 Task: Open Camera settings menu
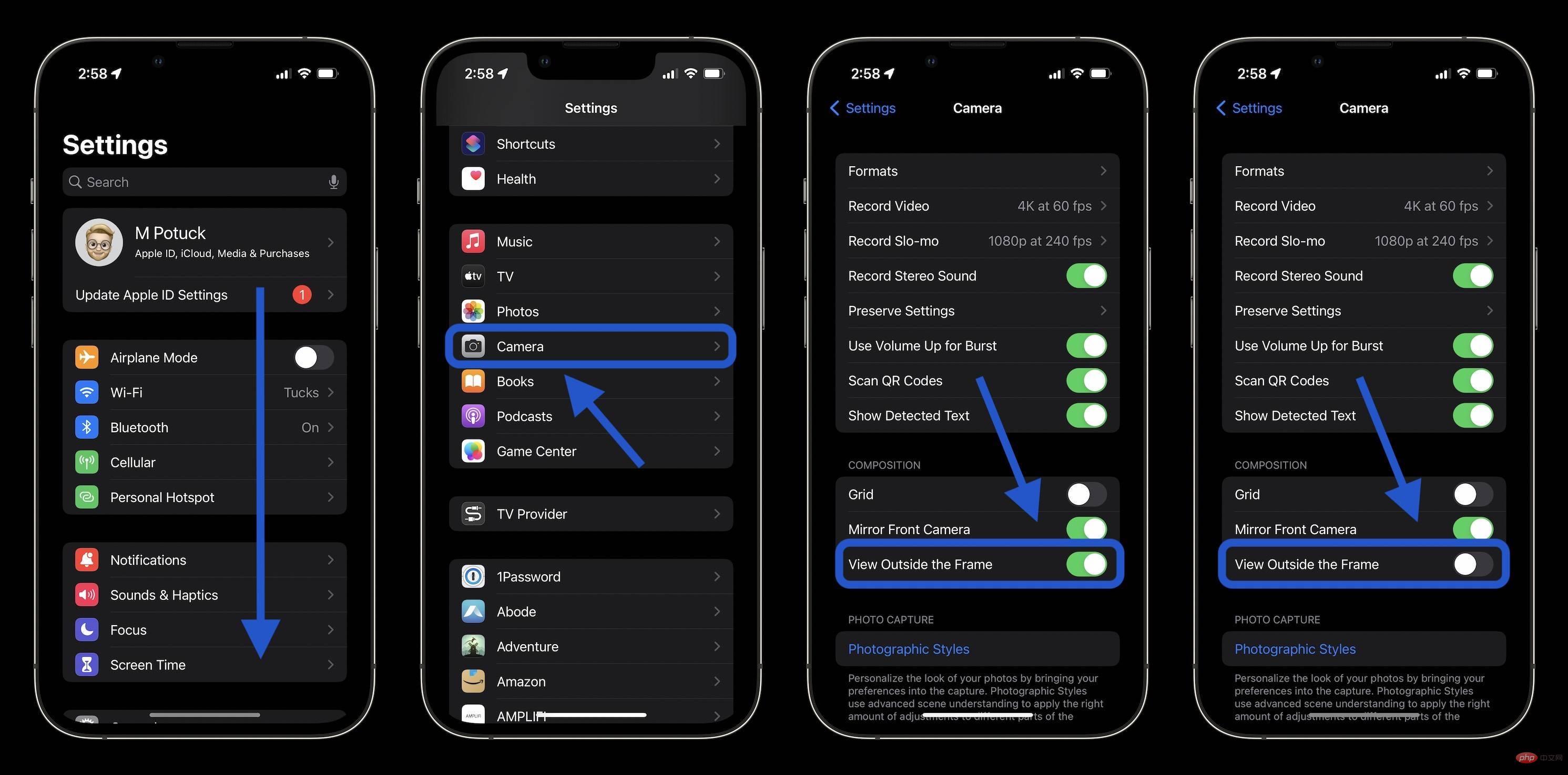click(x=590, y=346)
